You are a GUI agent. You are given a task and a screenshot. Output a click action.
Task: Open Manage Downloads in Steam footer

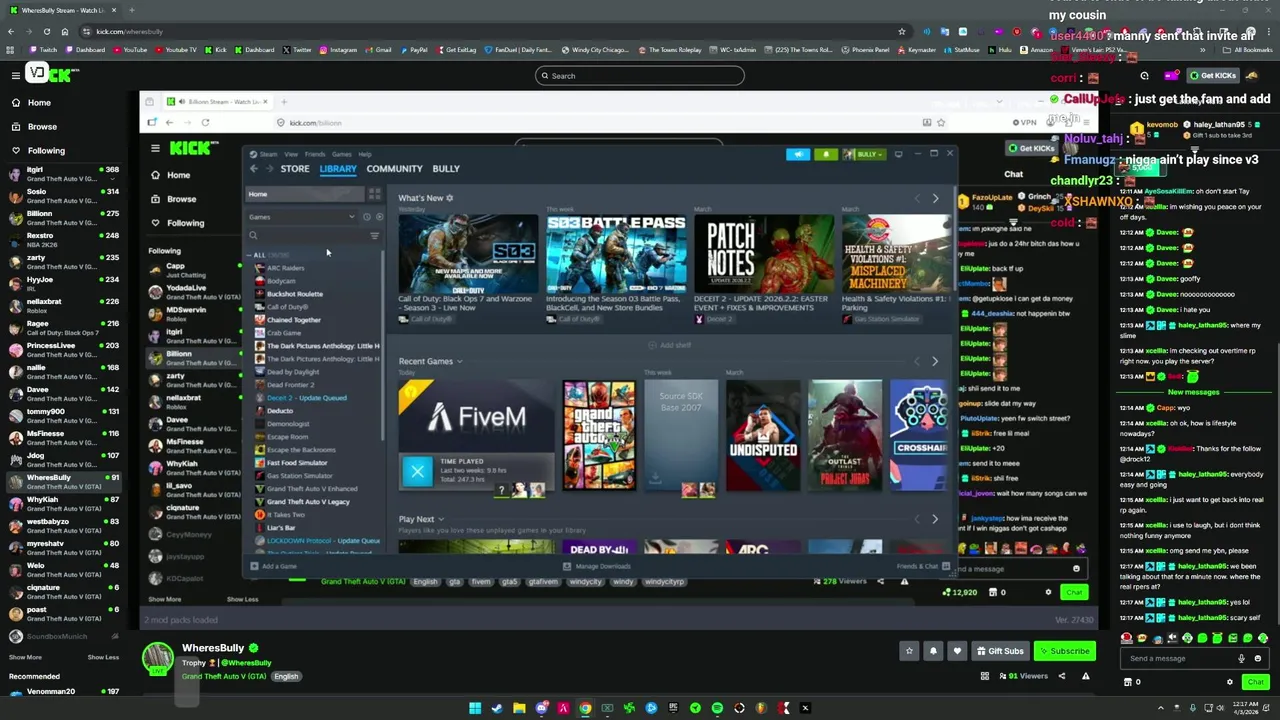(597, 567)
